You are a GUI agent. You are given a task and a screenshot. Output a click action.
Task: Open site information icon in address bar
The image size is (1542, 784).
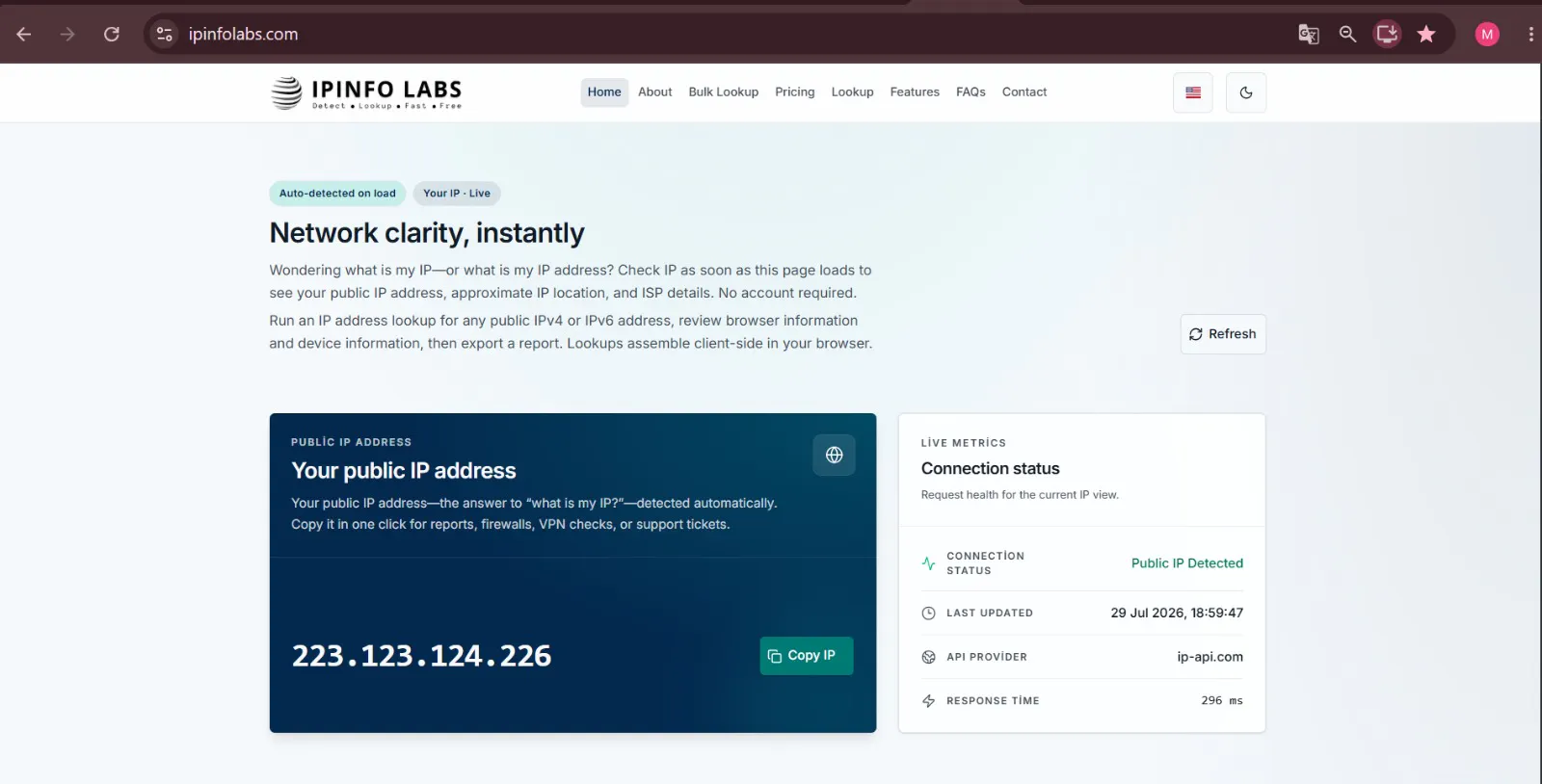click(x=165, y=35)
